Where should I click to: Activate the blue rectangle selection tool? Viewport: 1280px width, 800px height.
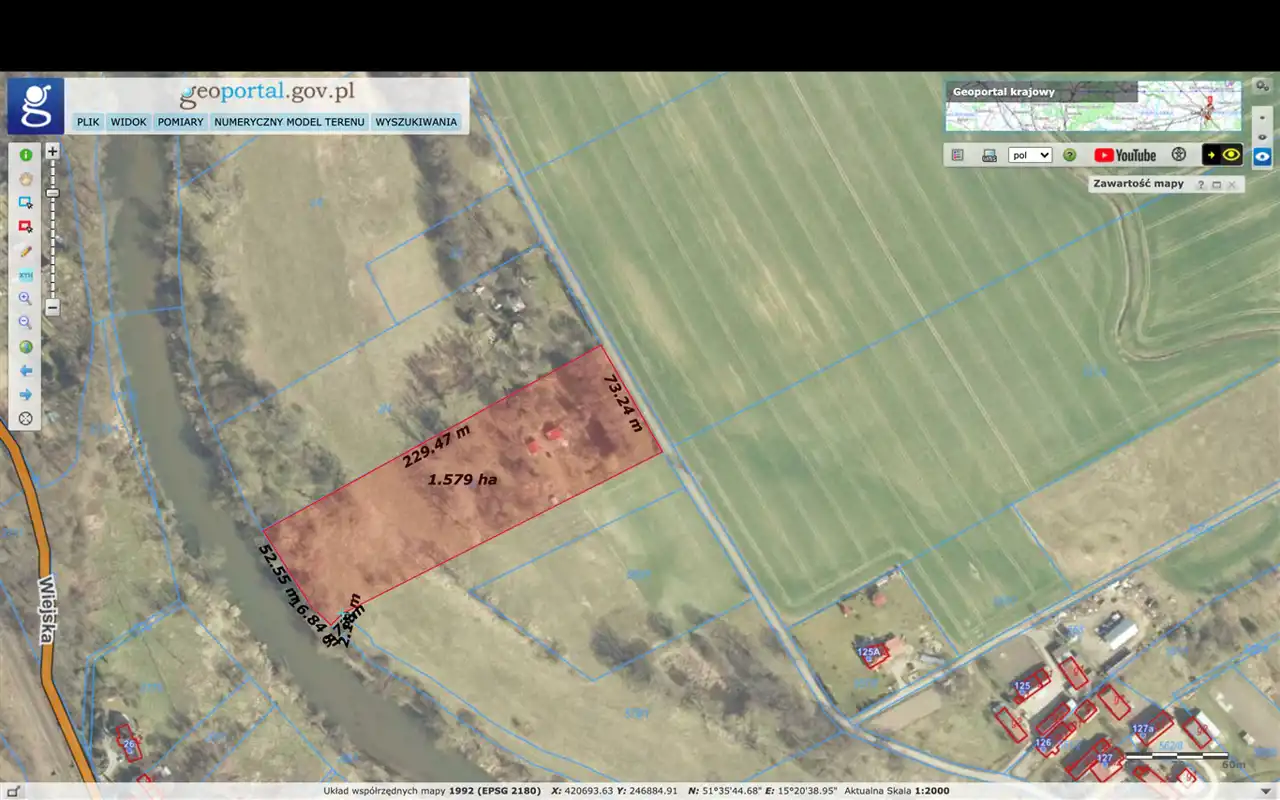pyautogui.click(x=26, y=203)
